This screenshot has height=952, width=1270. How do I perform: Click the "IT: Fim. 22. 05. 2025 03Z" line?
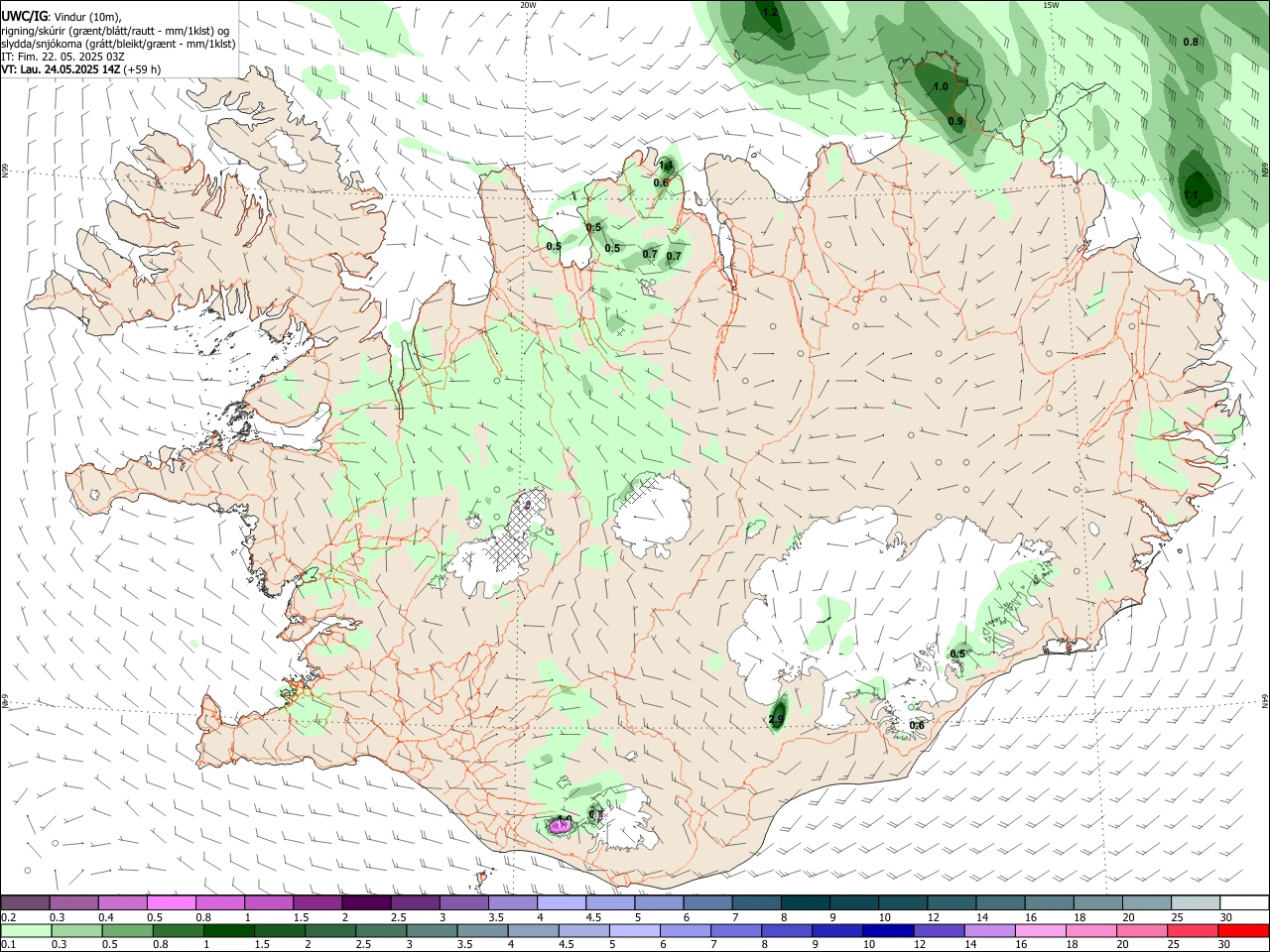coord(63,57)
